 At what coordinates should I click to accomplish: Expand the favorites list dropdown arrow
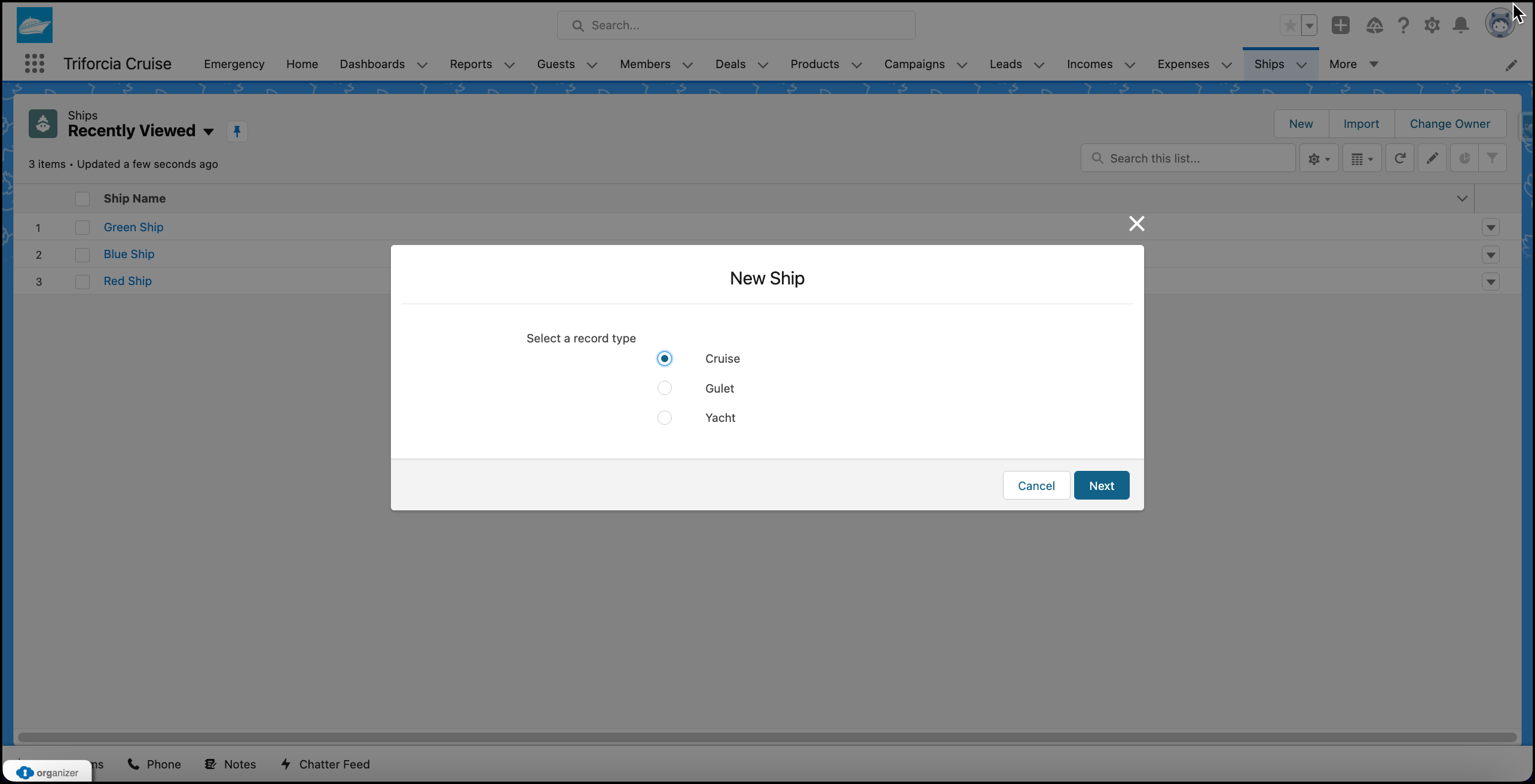click(x=1309, y=25)
